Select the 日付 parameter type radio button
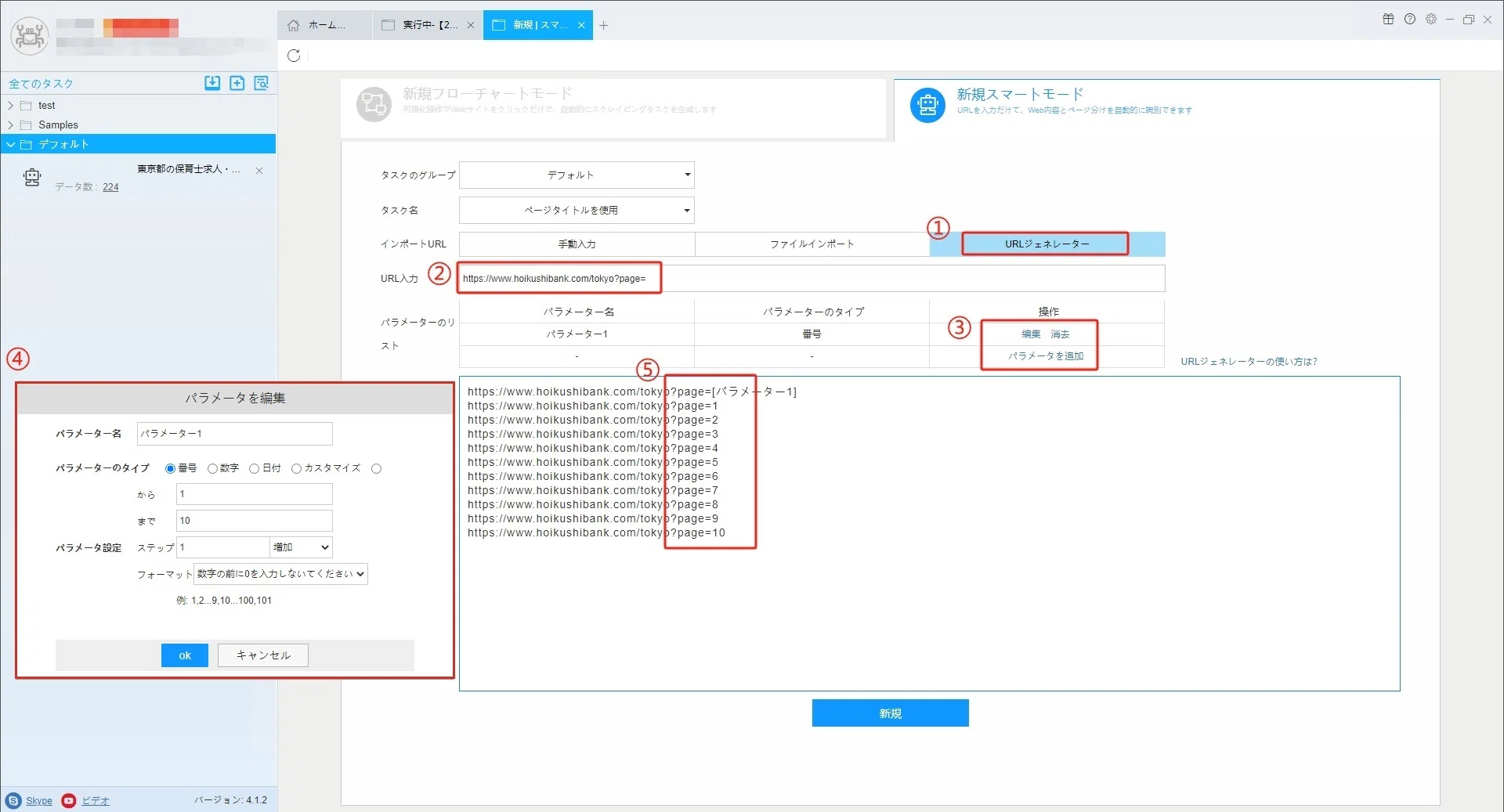1504x812 pixels. click(254, 469)
